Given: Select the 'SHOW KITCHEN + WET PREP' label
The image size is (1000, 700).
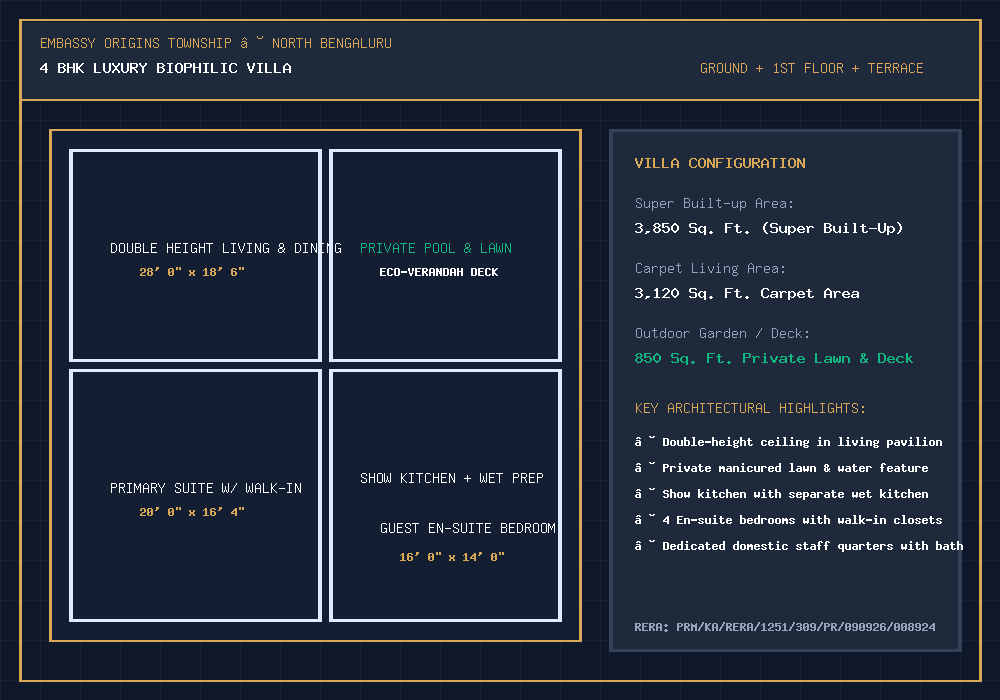Looking at the screenshot, I should click(452, 478).
